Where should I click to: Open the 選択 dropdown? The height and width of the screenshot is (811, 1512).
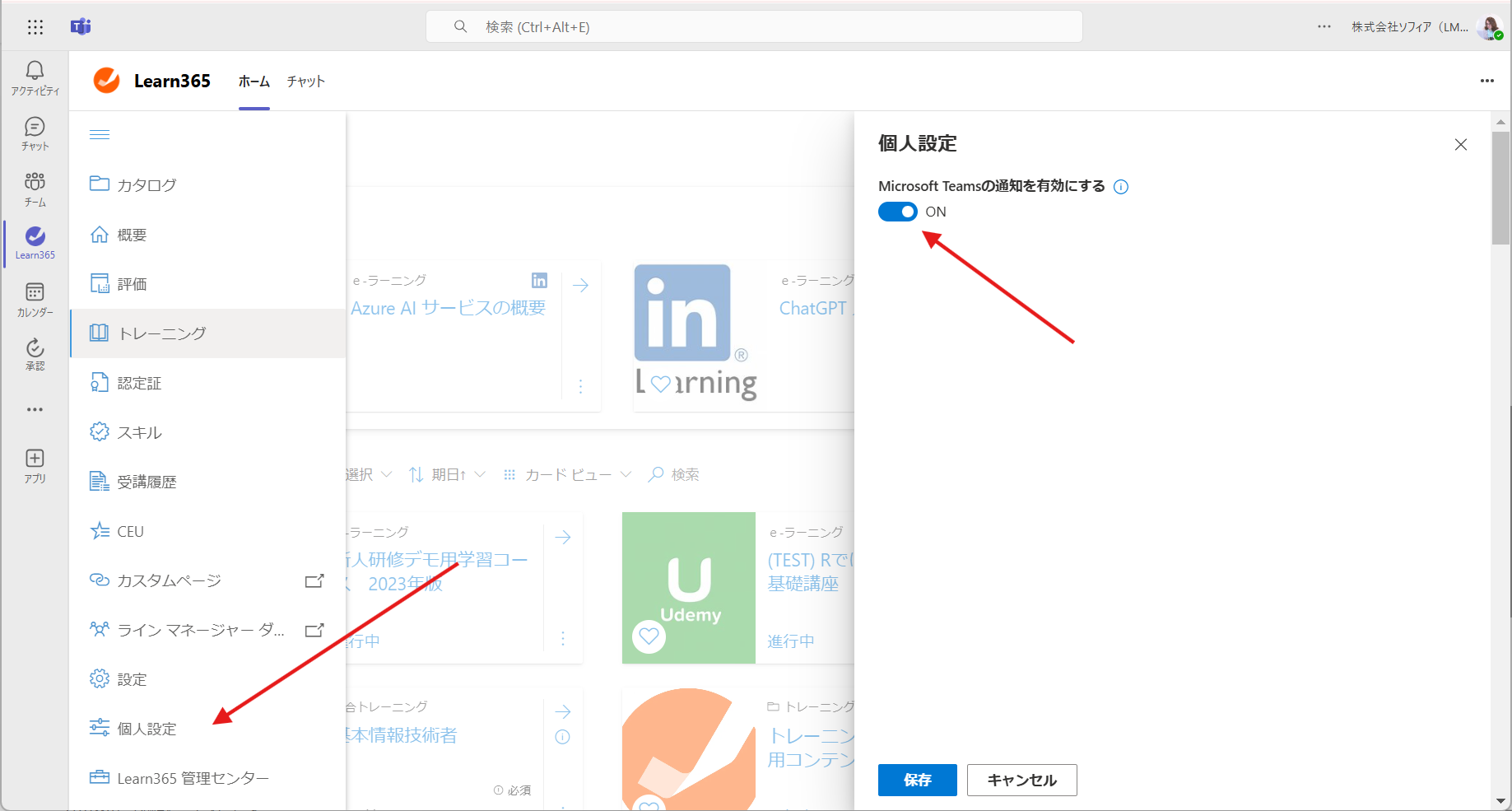[x=369, y=474]
